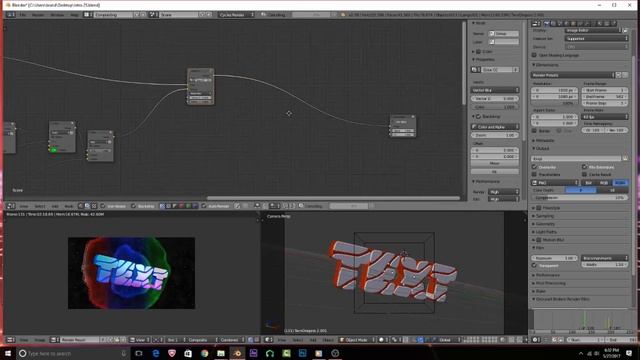Click Move button under backdrop Offset
640x360 pixels.
[x=495, y=163]
